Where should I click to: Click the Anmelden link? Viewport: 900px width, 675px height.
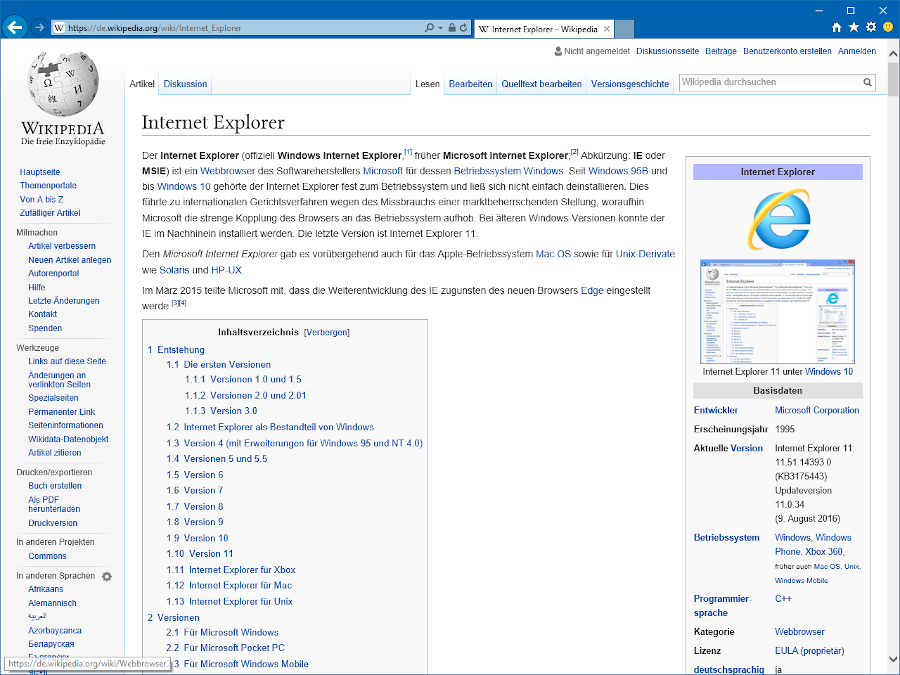[x=857, y=51]
